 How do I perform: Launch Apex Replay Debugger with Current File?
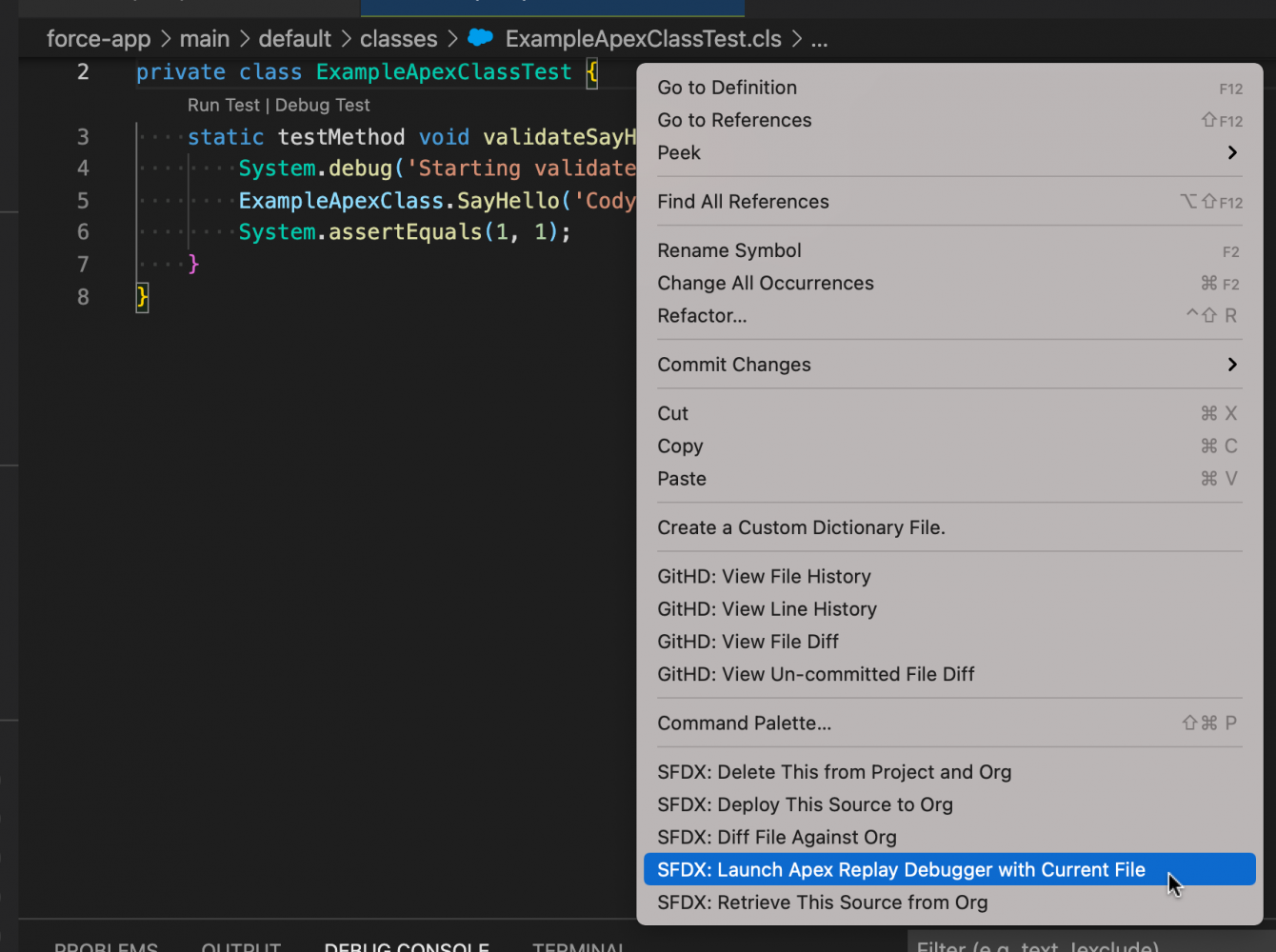click(x=949, y=869)
